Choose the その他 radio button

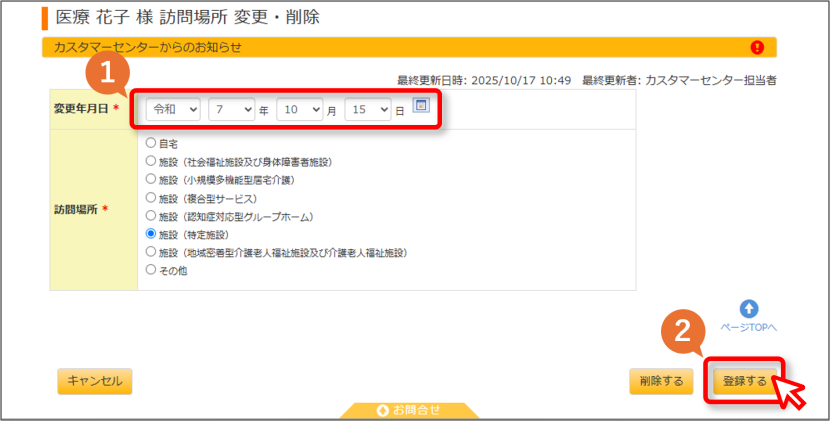click(151, 270)
